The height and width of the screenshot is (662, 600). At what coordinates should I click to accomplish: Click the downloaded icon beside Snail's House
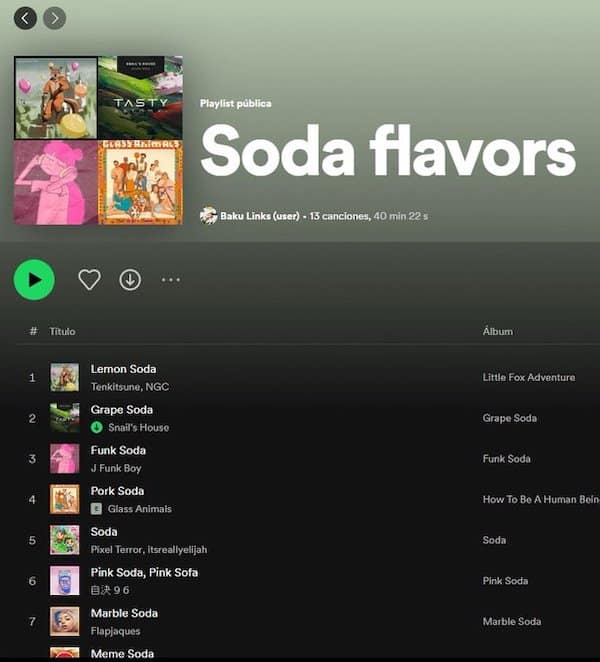tap(97, 427)
